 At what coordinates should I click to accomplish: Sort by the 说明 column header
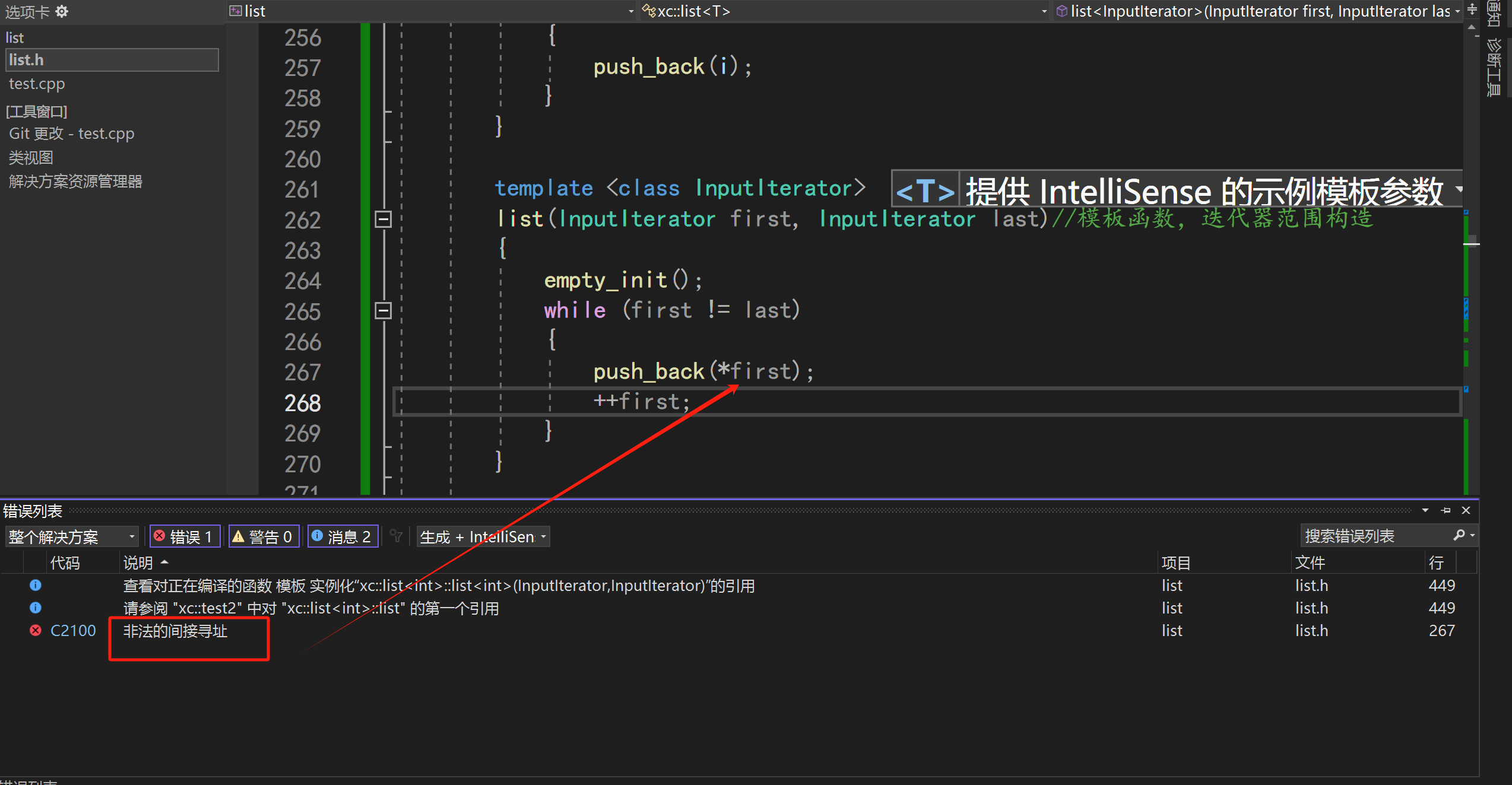pos(138,562)
